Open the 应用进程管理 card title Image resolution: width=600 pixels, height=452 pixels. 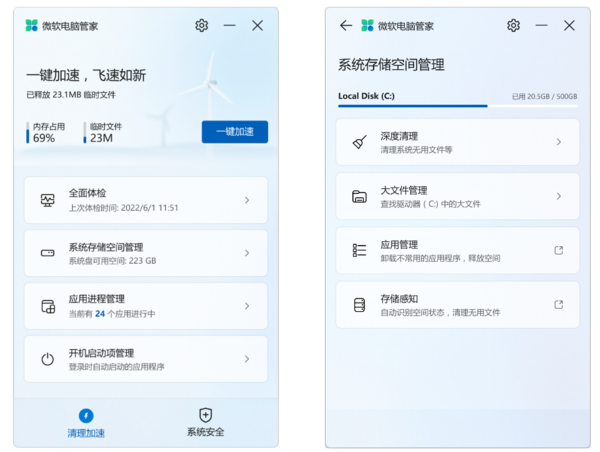coord(97,299)
